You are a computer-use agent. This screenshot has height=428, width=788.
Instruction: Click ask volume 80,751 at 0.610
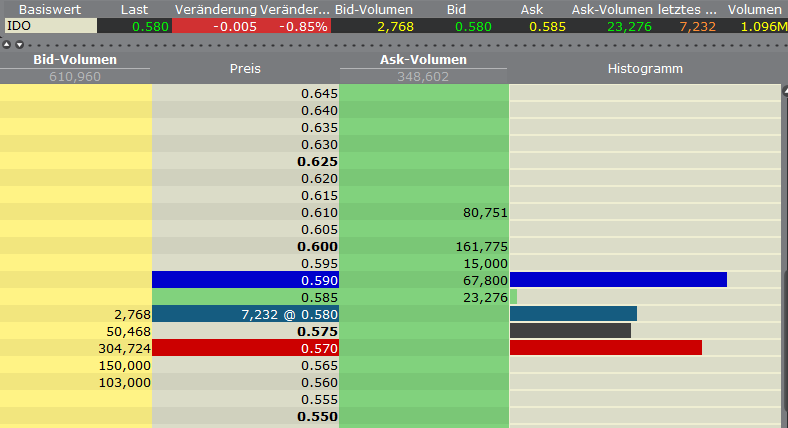pos(485,212)
